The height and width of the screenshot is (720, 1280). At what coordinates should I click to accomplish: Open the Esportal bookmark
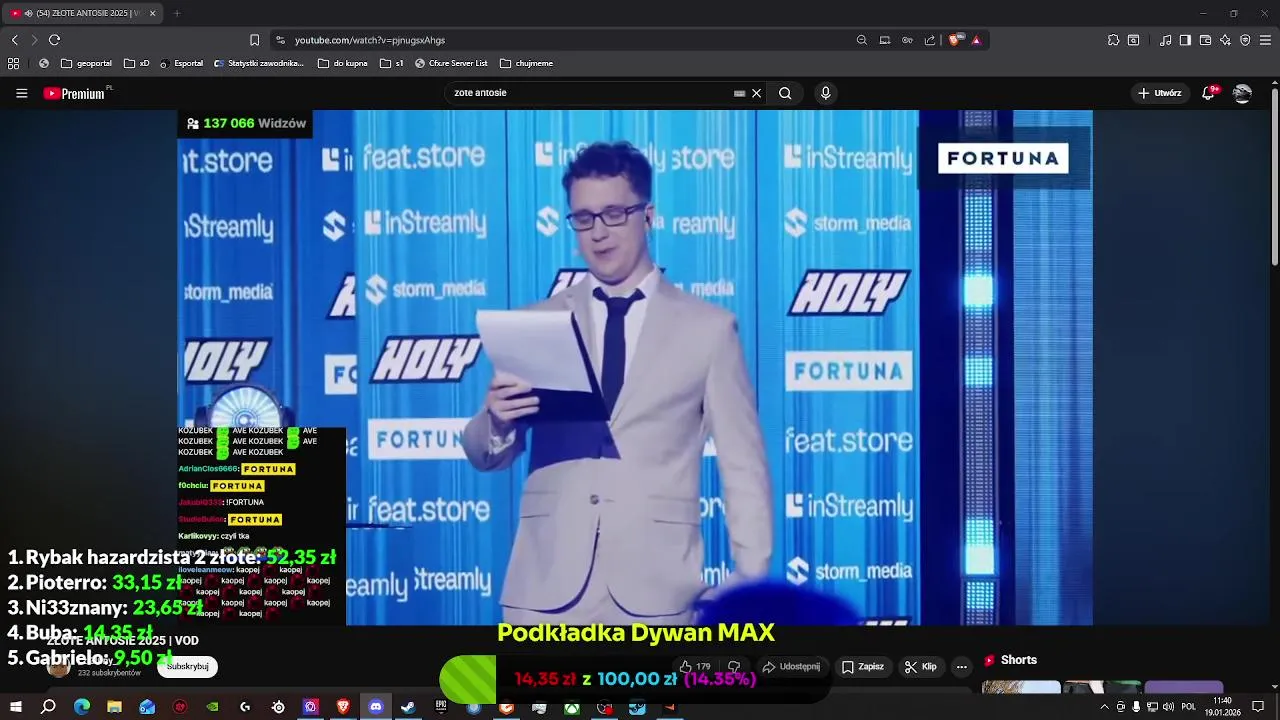(181, 63)
